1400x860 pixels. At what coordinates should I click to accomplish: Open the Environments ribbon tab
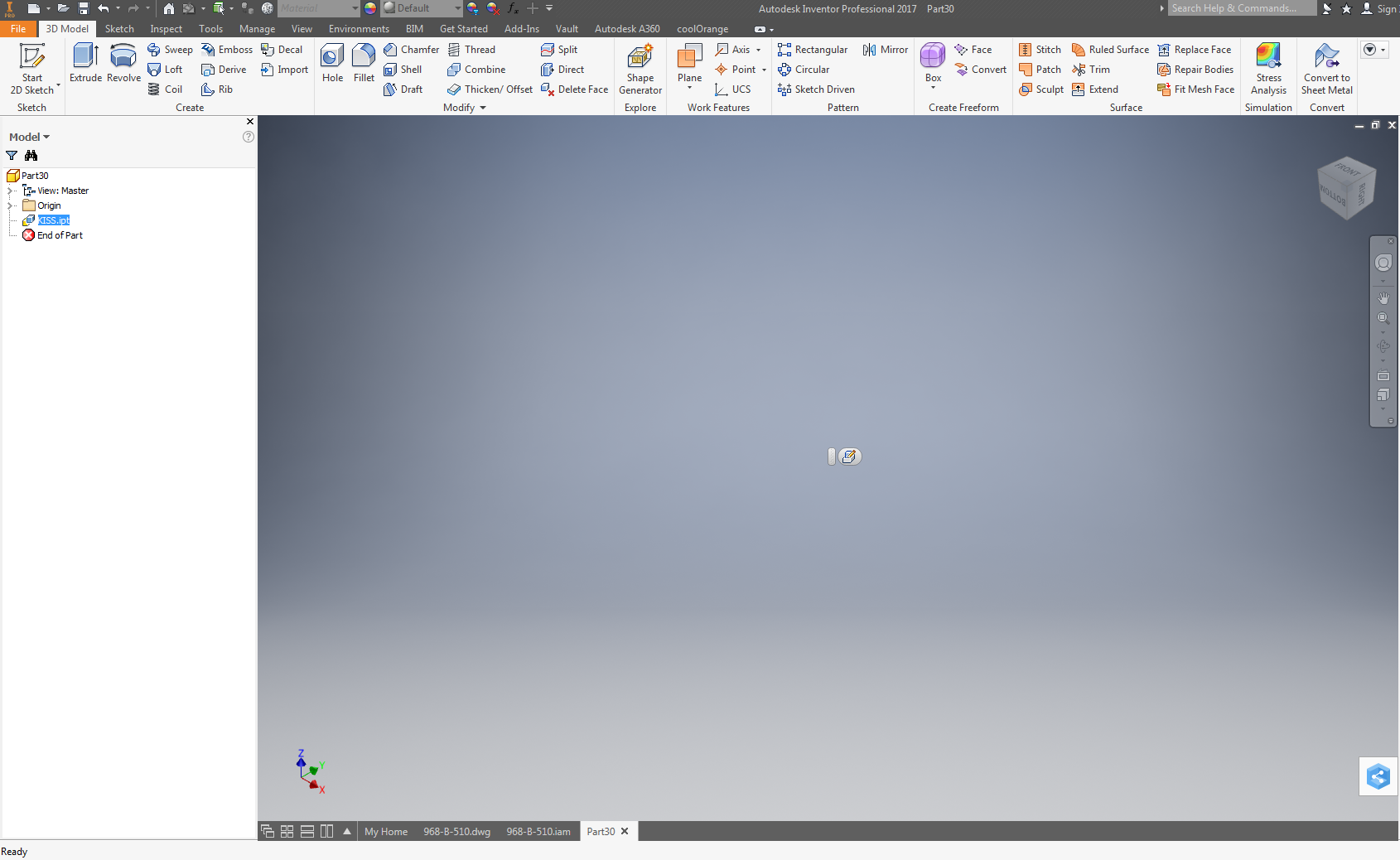point(359,29)
